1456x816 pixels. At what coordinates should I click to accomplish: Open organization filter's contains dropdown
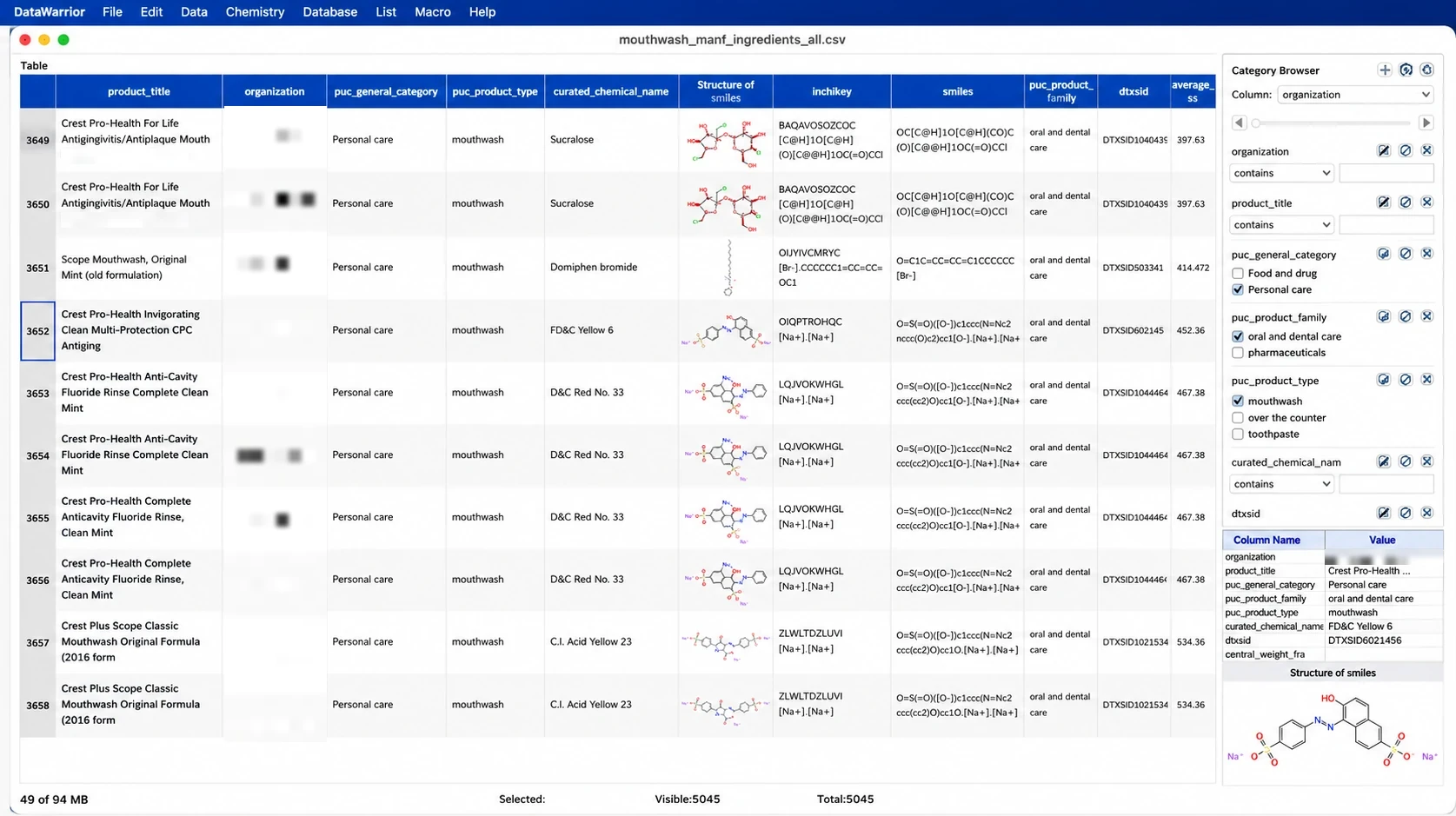coord(1281,173)
